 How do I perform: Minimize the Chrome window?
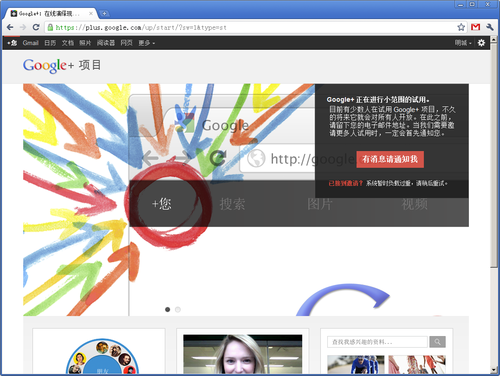461,4
